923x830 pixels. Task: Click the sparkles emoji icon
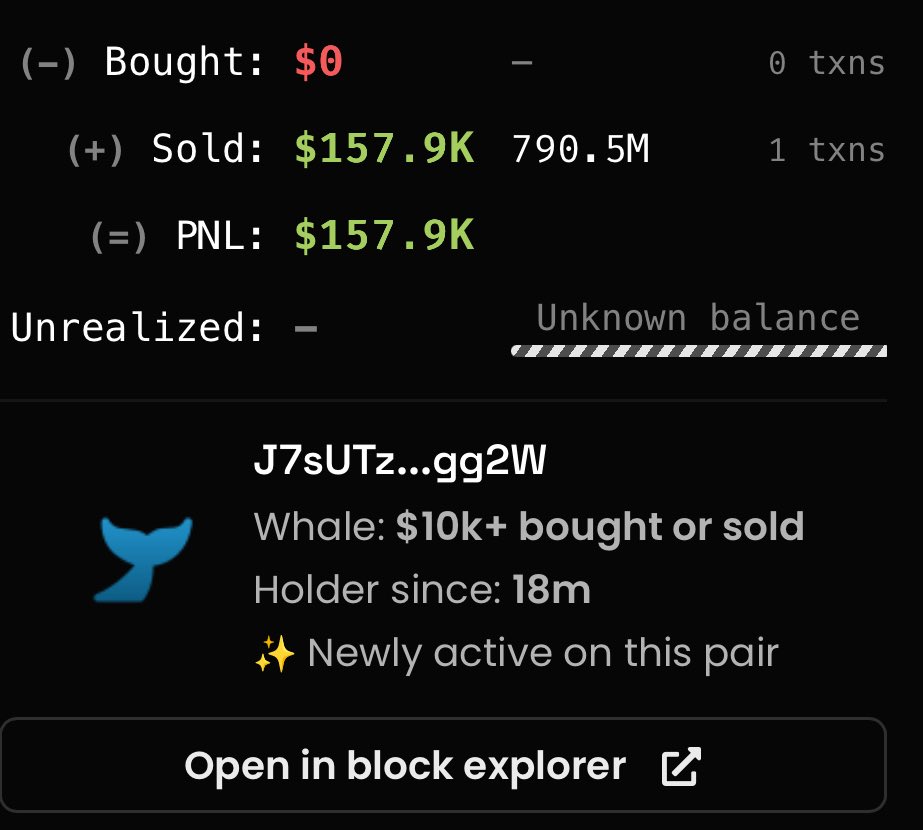click(x=274, y=653)
